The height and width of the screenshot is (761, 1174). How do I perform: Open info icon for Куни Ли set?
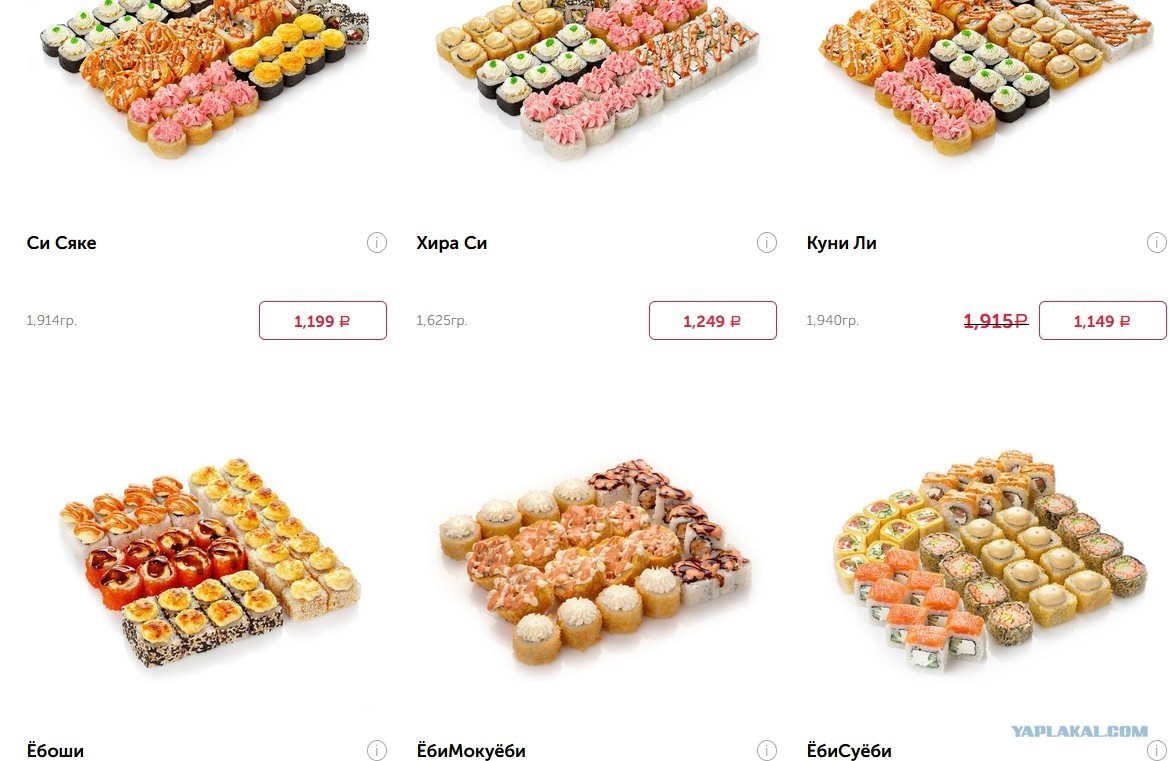(1157, 243)
